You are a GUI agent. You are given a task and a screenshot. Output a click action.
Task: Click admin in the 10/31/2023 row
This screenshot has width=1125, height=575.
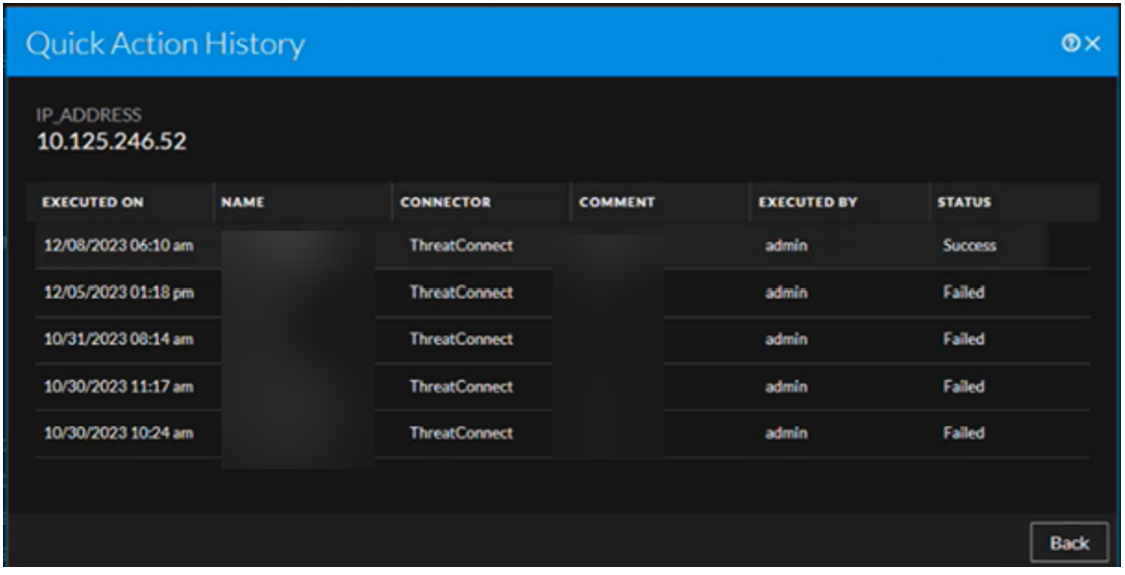[786, 340]
